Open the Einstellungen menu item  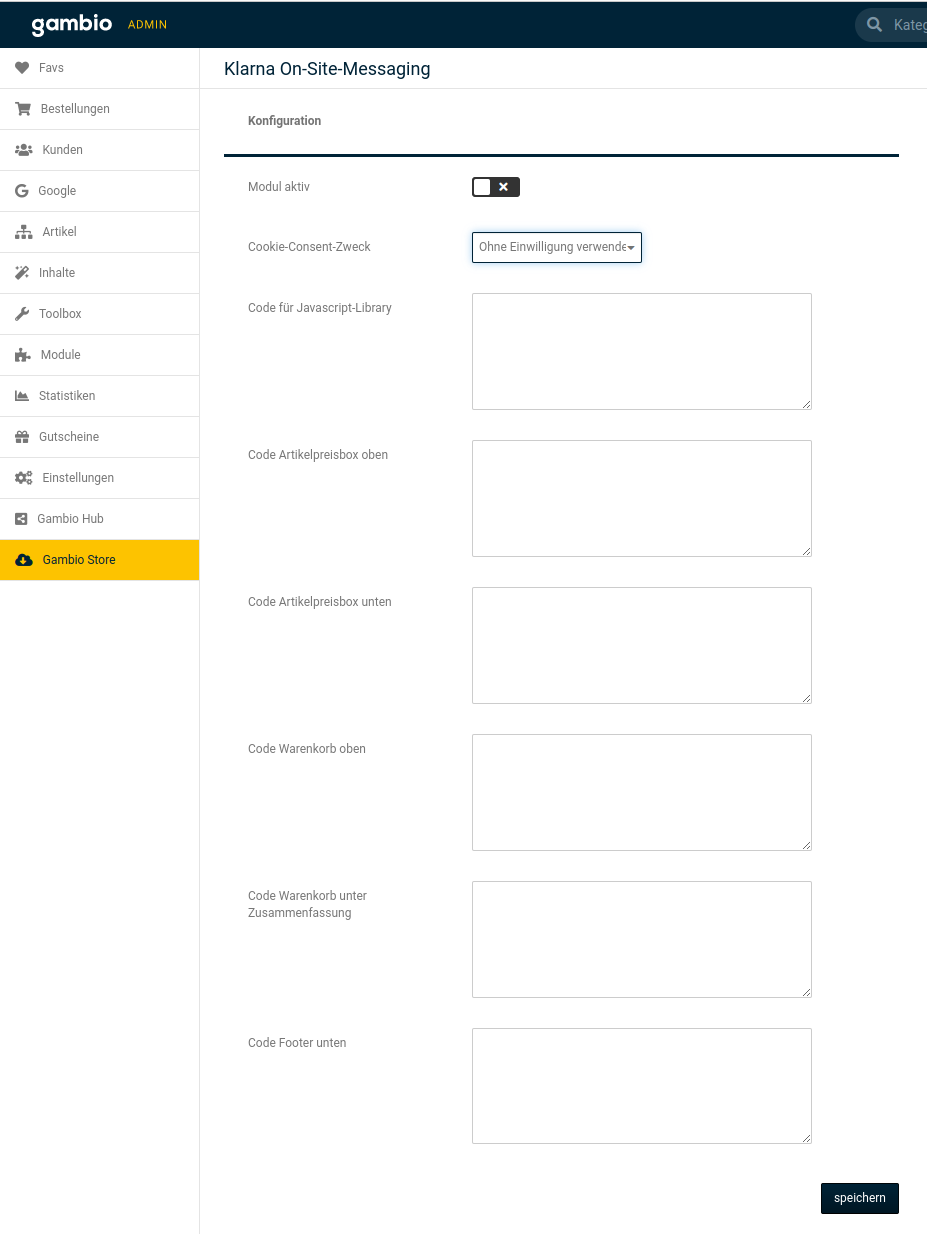(x=77, y=478)
